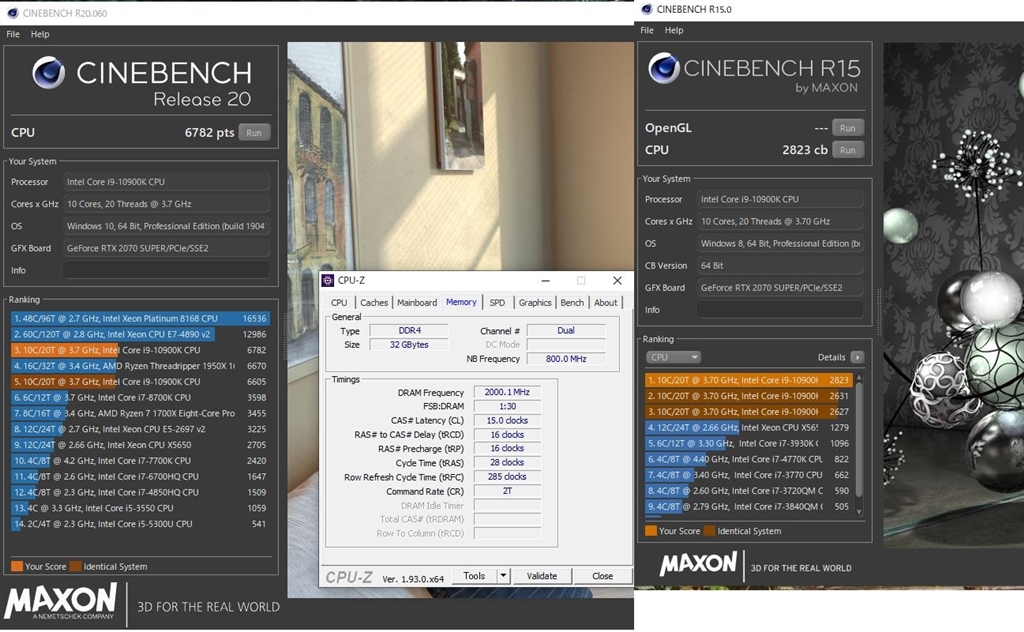This screenshot has height=632, width=1024.
Task: Switch to the Bench tab in CPU-Z
Action: [x=572, y=302]
